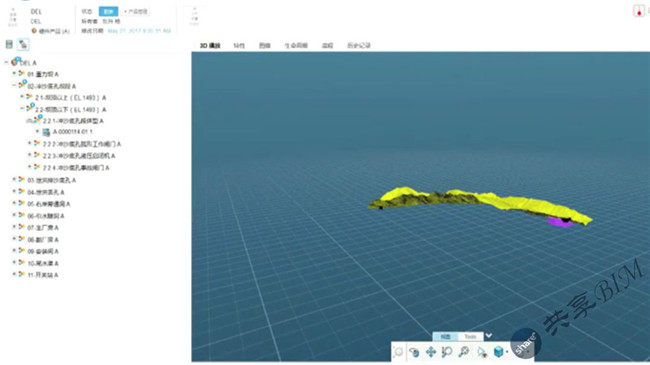Select tree row 07 label
Viewport: 650px width, 365px height.
pyautogui.click(x=43, y=228)
